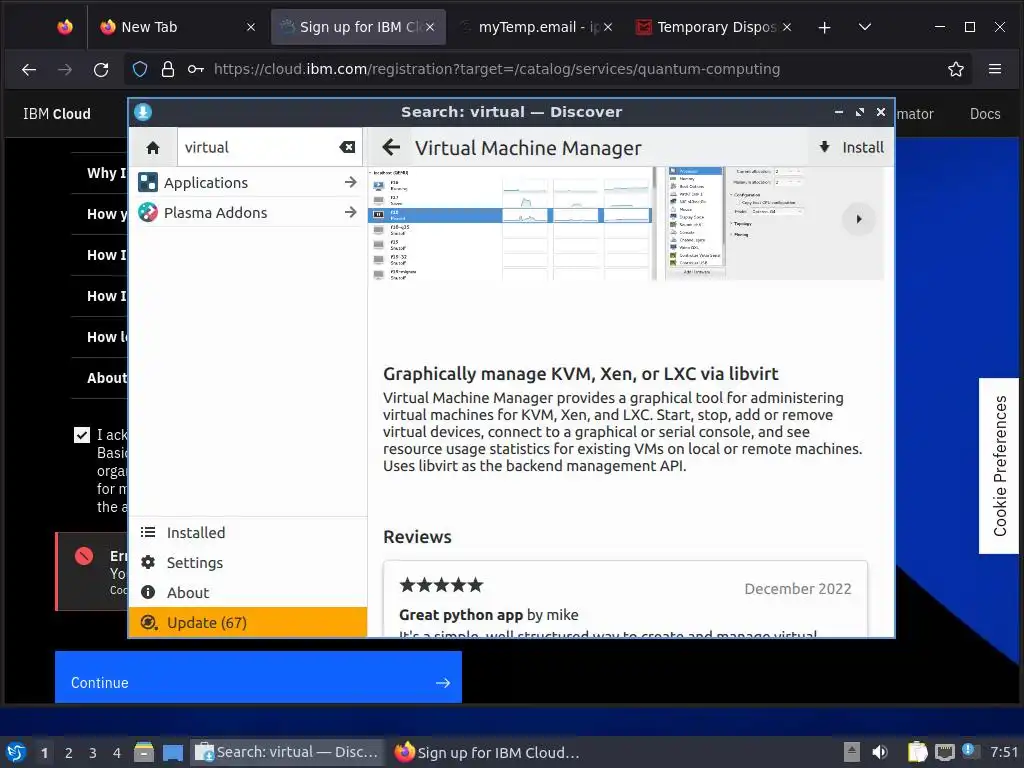Viewport: 1024px width, 768px height.
Task: Click the Discover app icon in title bar
Action: click(x=143, y=112)
